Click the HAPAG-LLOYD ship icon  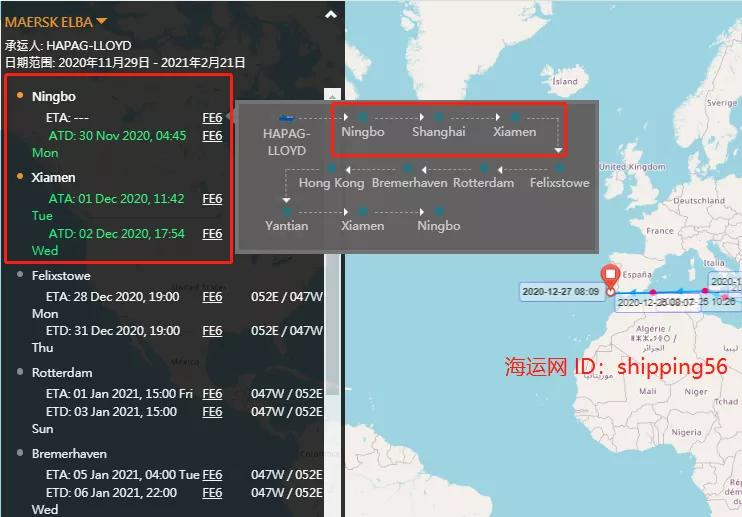[286, 118]
